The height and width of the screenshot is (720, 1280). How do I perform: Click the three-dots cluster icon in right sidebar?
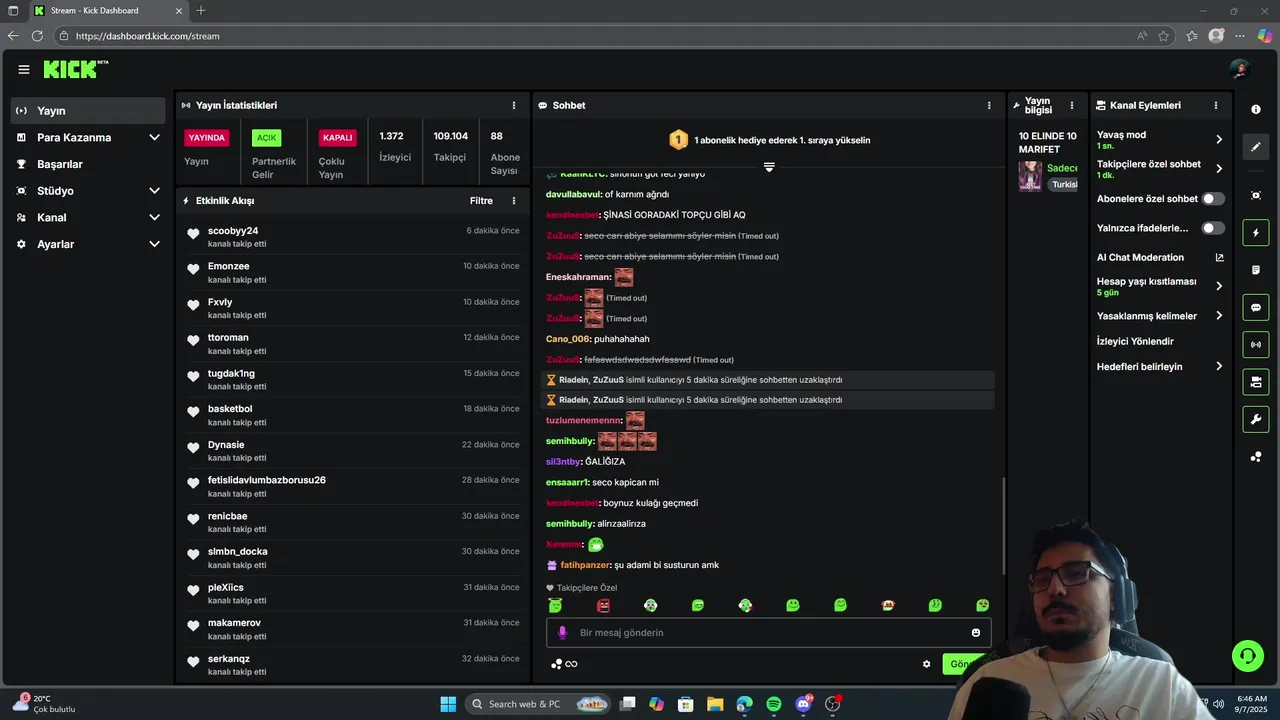1256,457
